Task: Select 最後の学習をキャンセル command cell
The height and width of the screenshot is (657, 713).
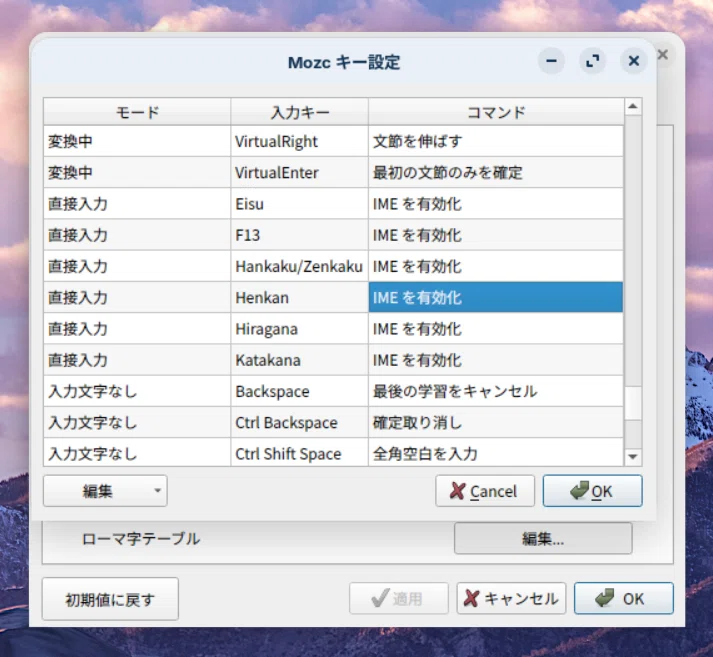Action: [x=496, y=391]
